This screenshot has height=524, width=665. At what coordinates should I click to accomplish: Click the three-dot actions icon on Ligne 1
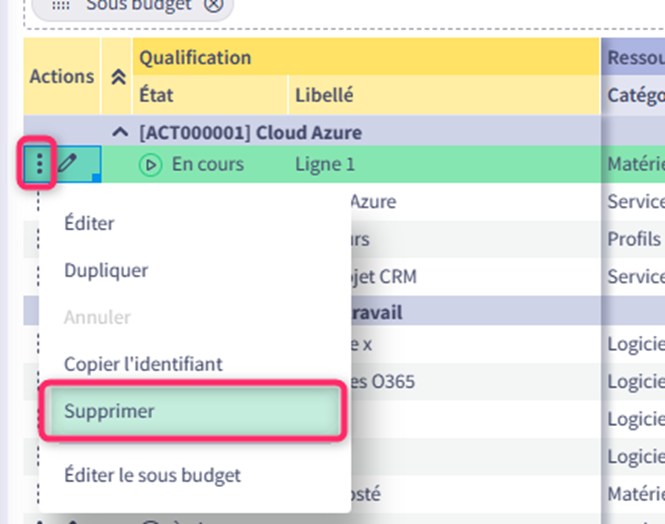pos(39,164)
